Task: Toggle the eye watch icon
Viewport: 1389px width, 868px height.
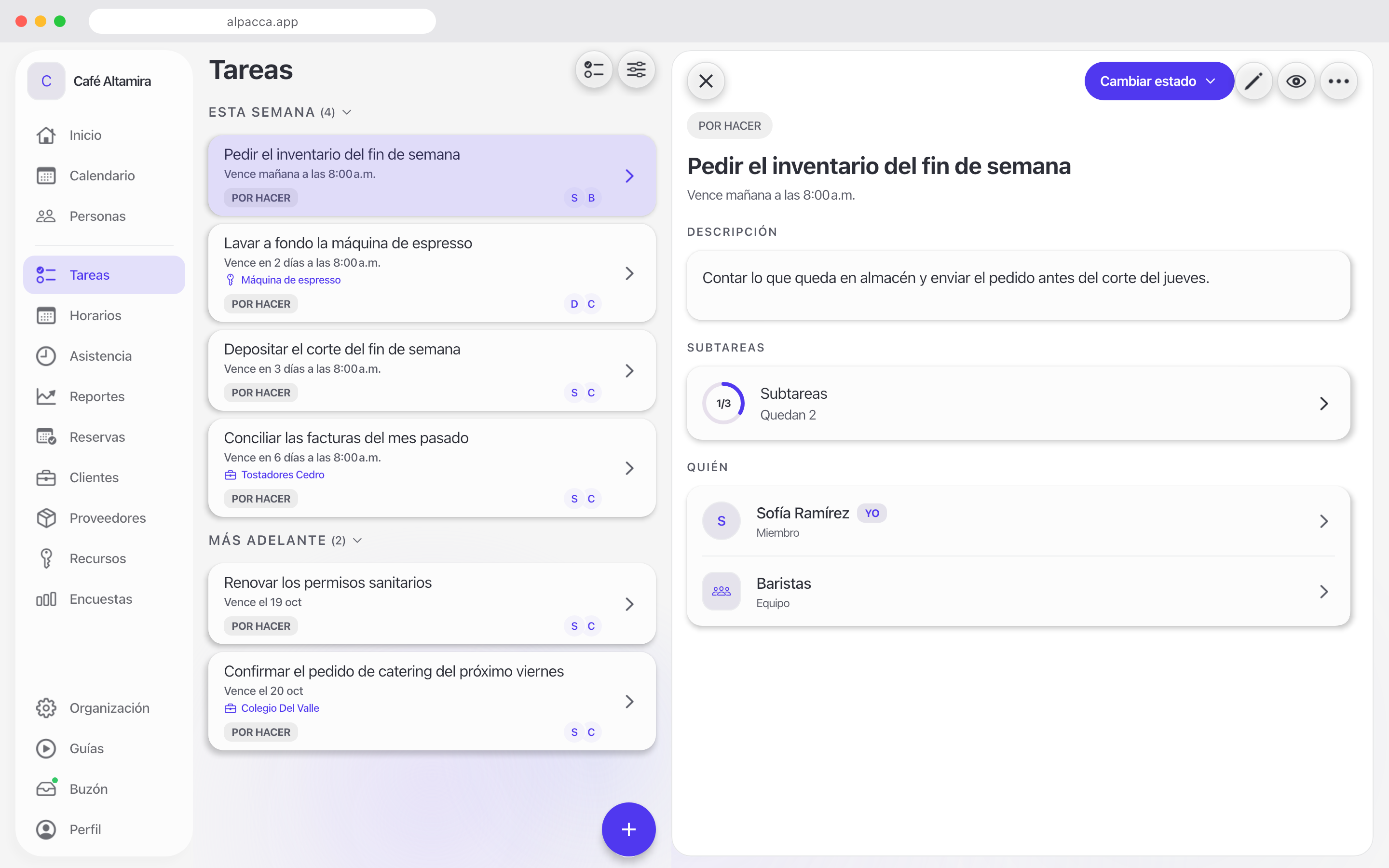Action: tap(1296, 81)
